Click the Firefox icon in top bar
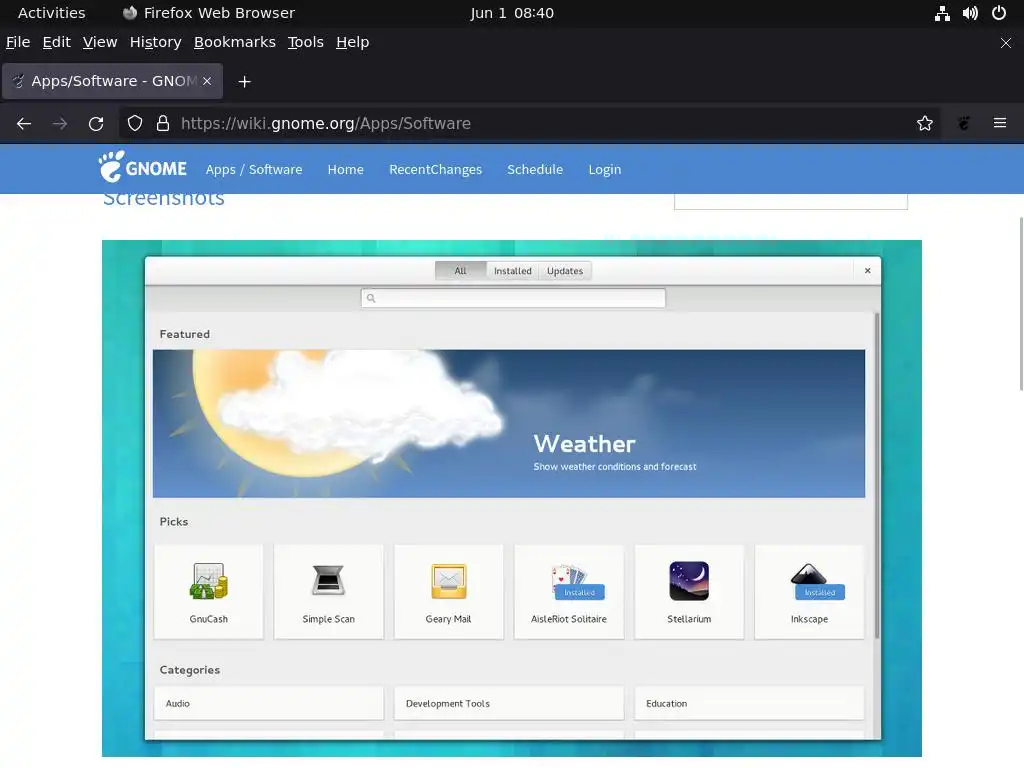1024x768 pixels. [x=130, y=13]
